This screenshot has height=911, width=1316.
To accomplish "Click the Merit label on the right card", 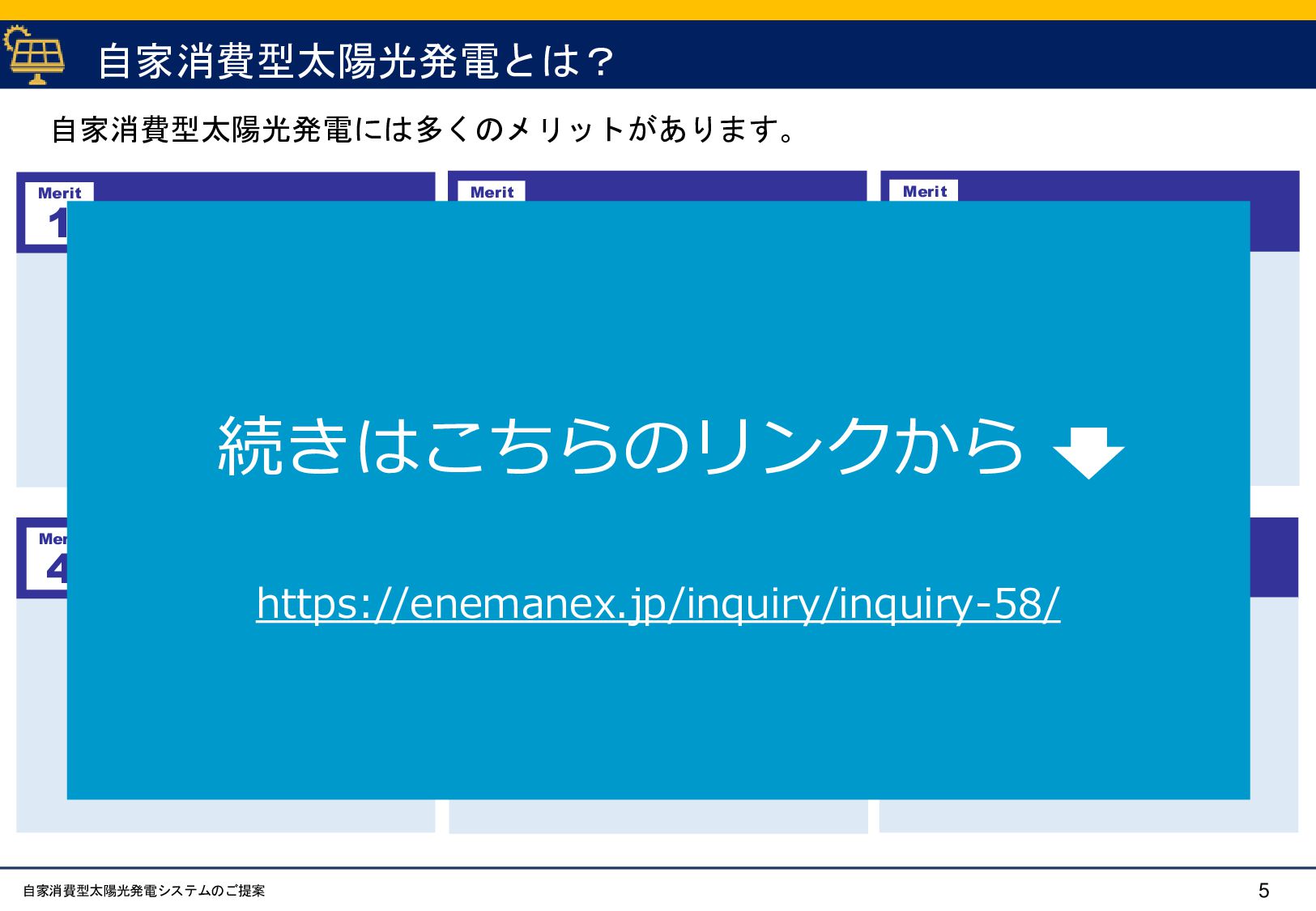I will pyautogui.click(x=924, y=191).
